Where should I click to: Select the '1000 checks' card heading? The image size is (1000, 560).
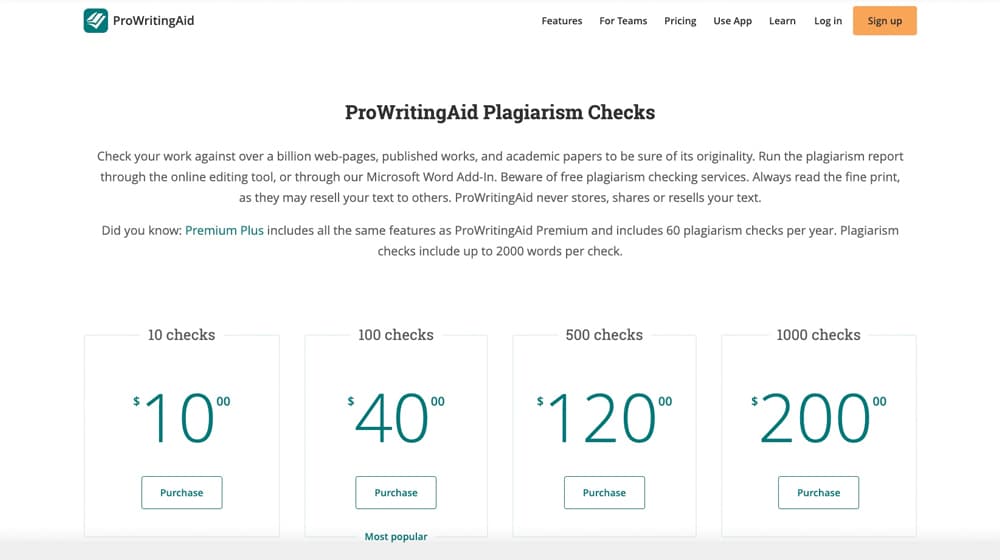(x=818, y=335)
